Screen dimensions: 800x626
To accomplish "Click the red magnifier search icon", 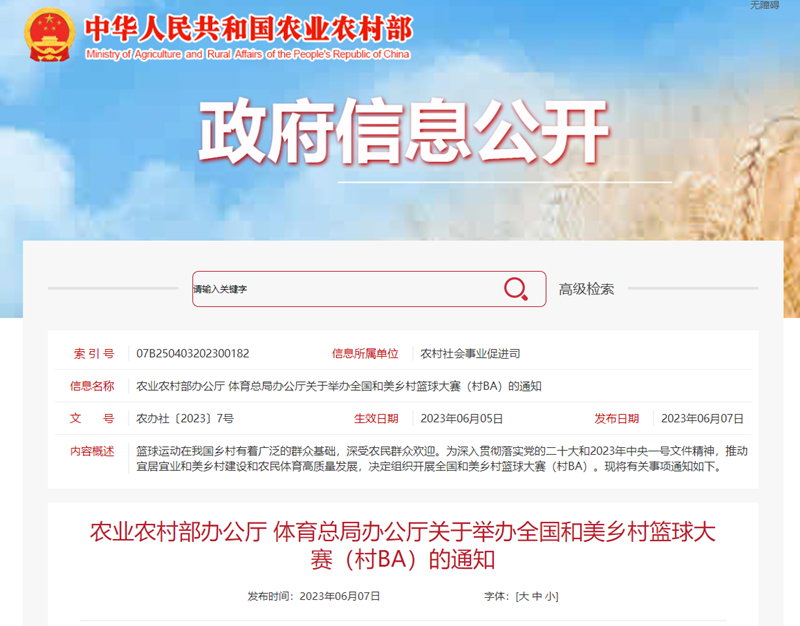I will 516,289.
